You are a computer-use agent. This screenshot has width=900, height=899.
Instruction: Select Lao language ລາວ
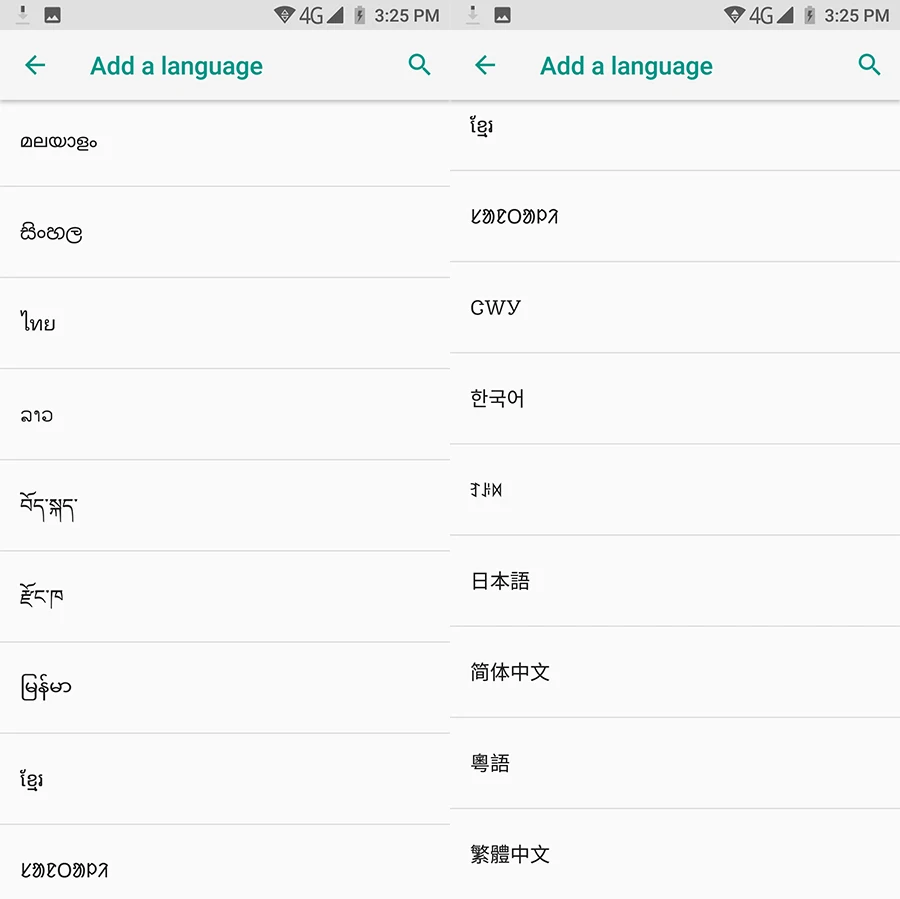tap(225, 414)
